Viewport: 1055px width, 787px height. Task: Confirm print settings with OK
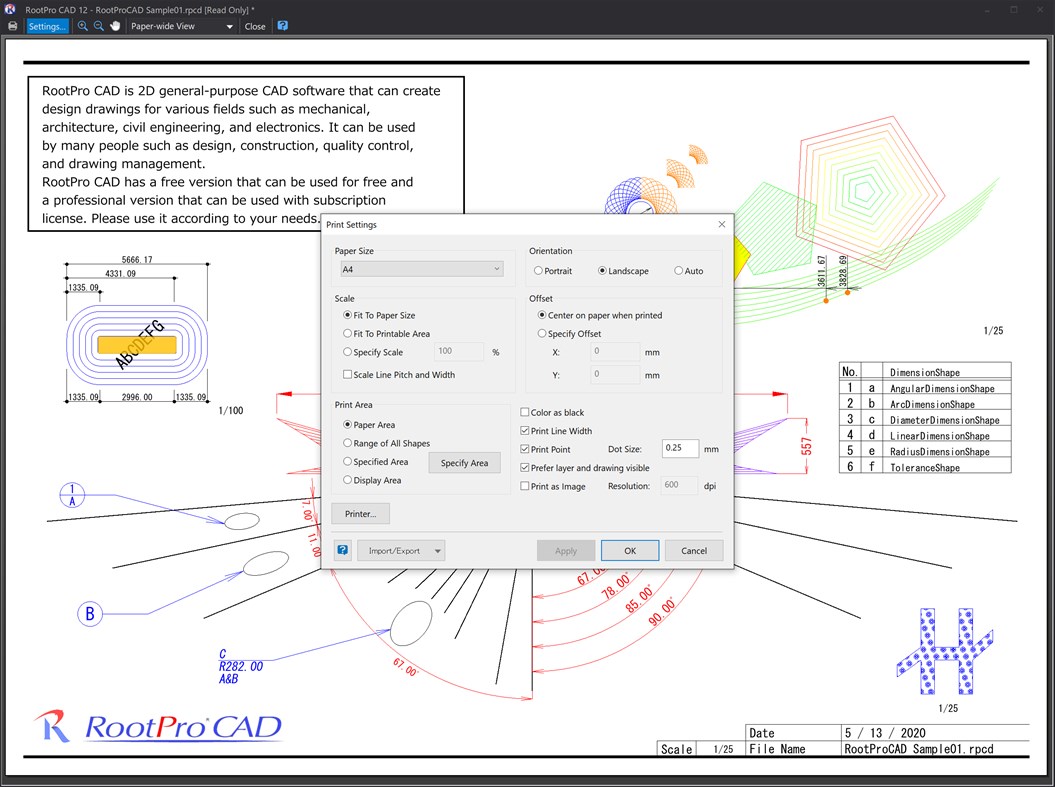629,549
